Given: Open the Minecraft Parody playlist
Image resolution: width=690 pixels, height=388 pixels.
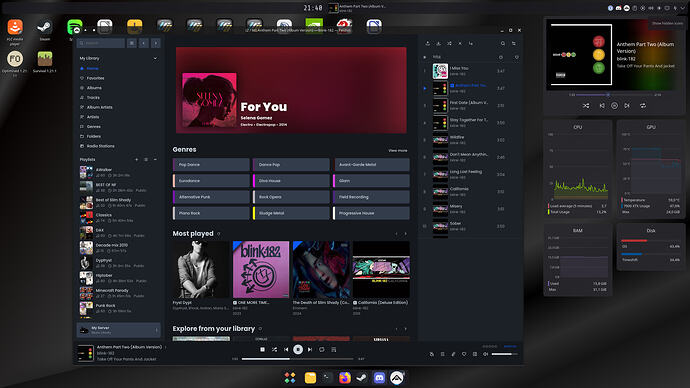Looking at the screenshot, I should 119,293.
